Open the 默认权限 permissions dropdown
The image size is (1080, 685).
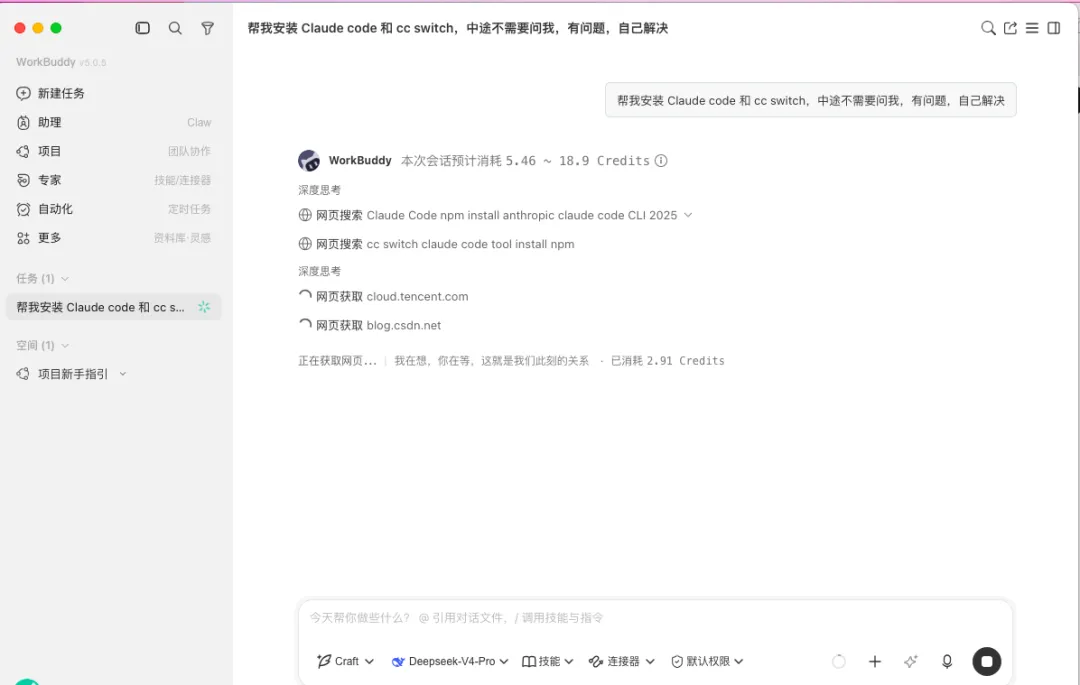click(707, 662)
